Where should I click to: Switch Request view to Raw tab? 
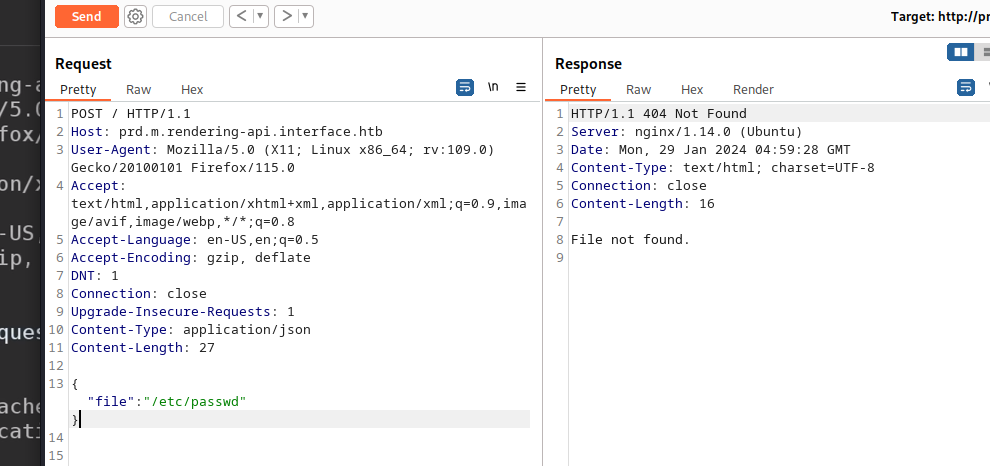(x=139, y=90)
